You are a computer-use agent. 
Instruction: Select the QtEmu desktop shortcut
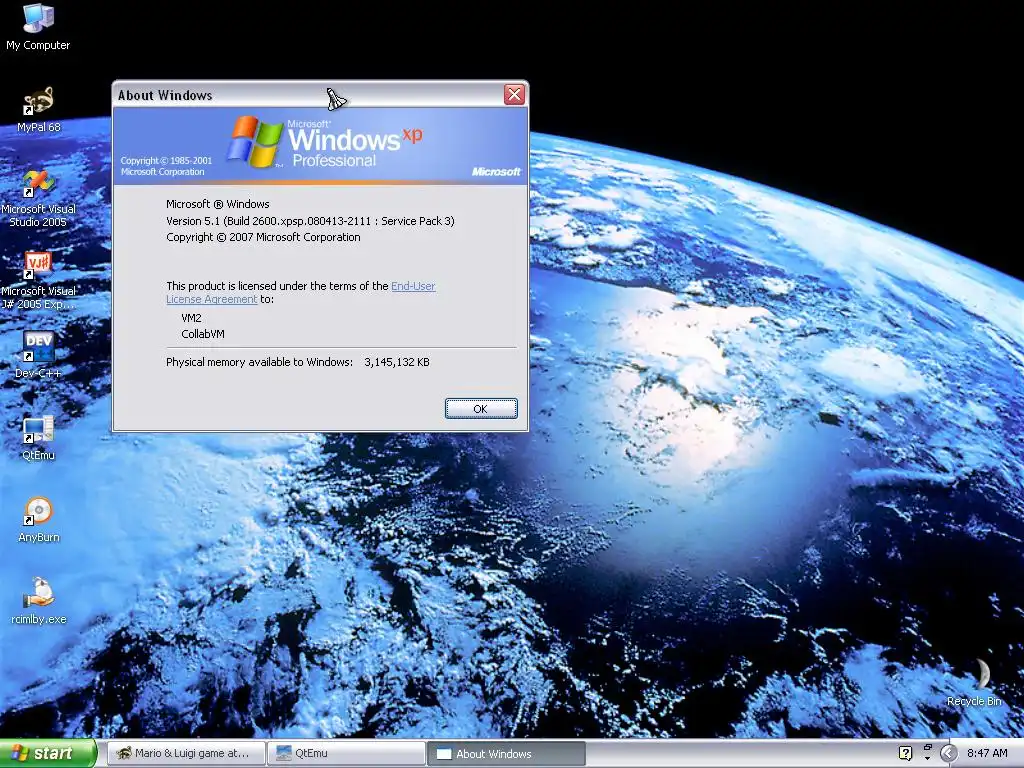[x=38, y=438]
